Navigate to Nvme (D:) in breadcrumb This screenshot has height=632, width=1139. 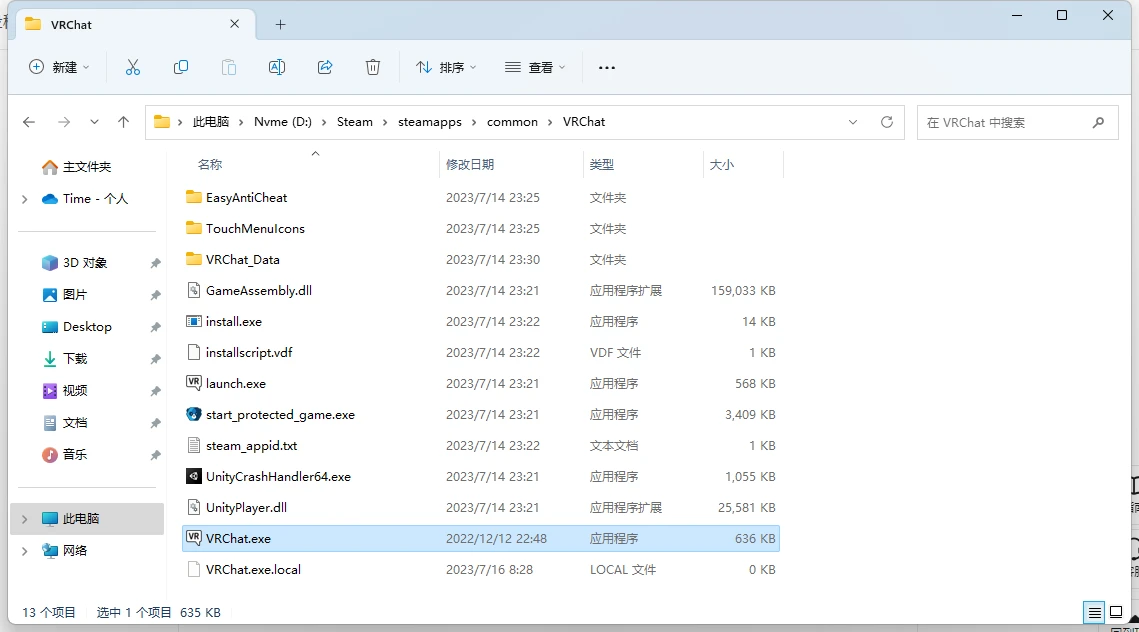(283, 122)
